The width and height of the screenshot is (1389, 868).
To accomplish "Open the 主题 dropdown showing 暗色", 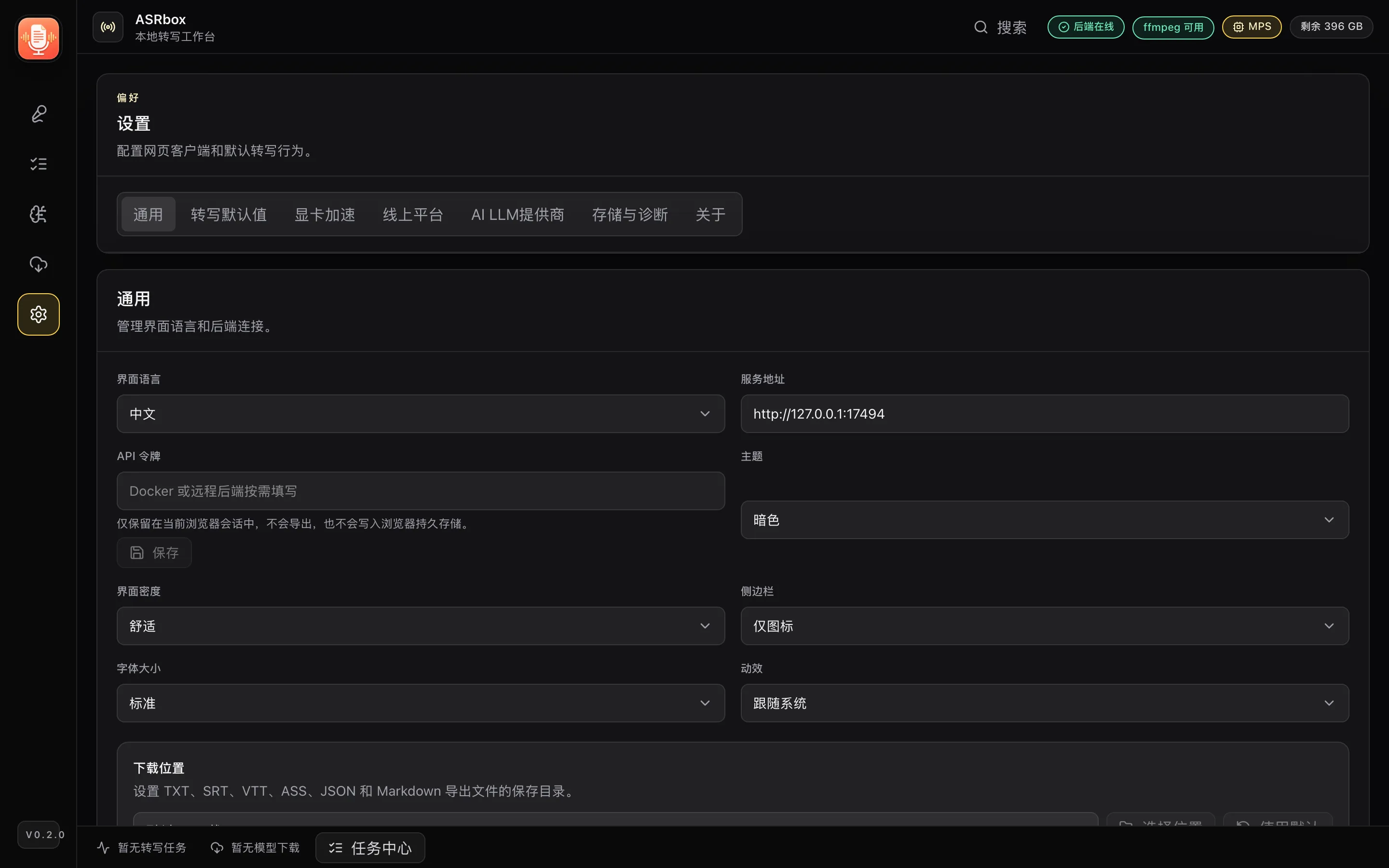I will (1045, 519).
